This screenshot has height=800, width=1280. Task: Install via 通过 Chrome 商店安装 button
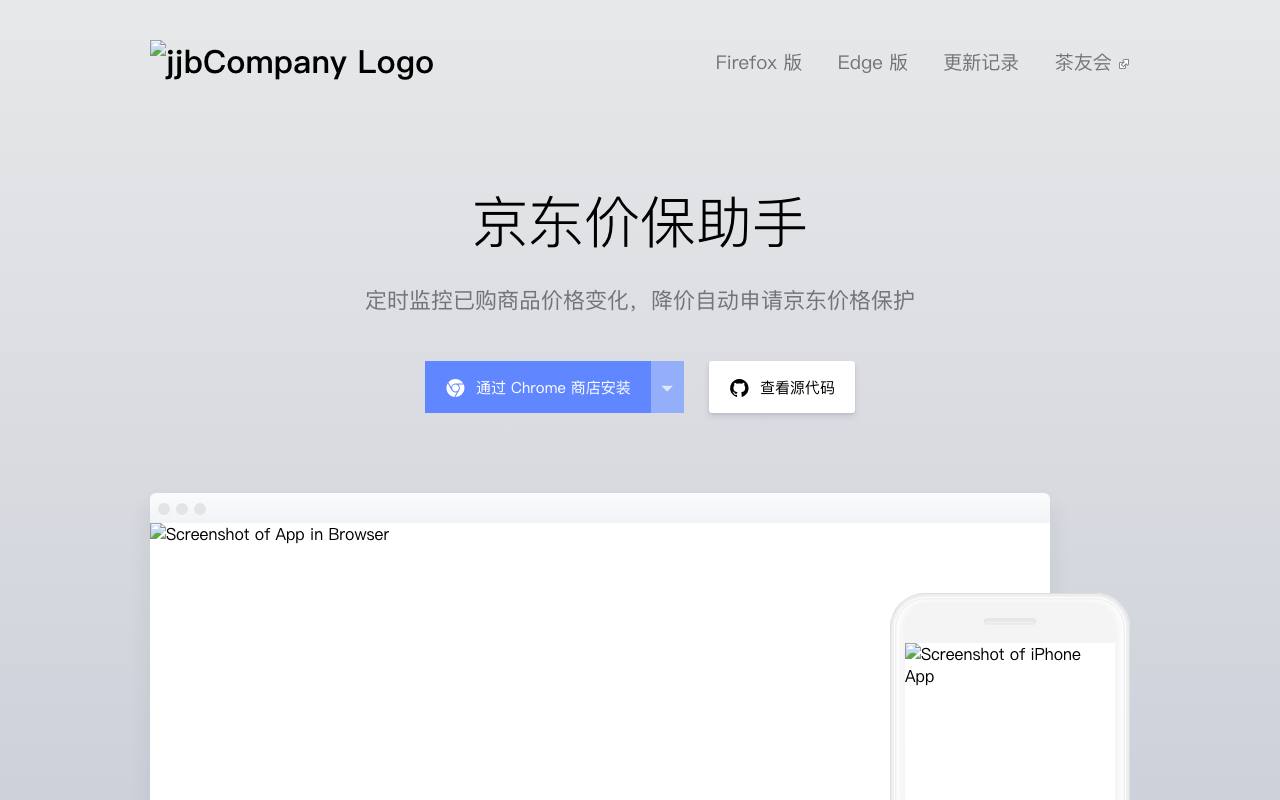(x=538, y=387)
